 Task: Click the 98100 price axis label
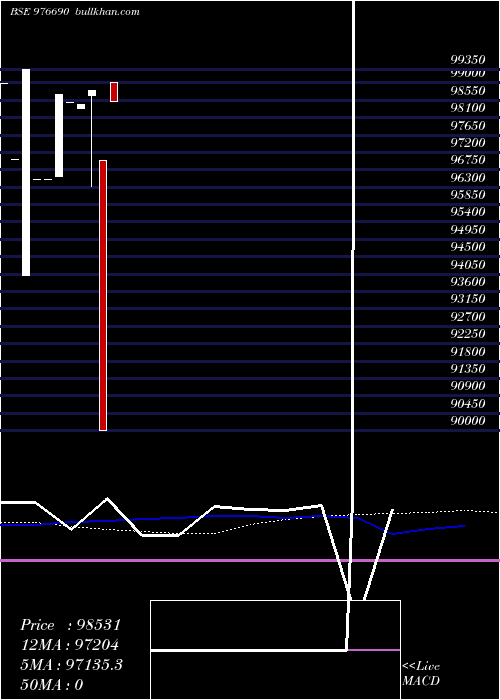point(467,108)
